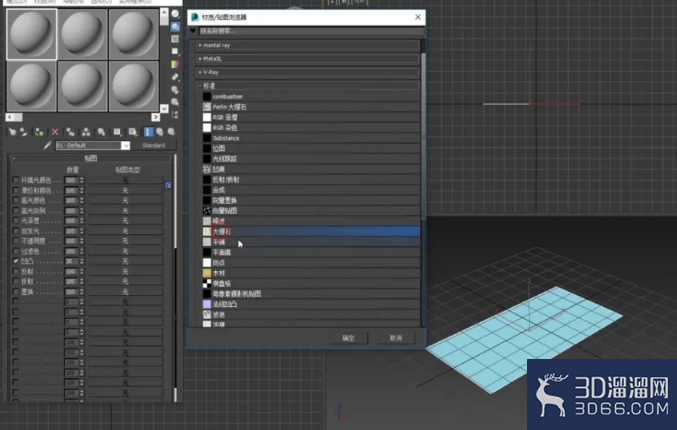The image size is (677, 430).
Task: Click the Get Material icon
Action: pos(12,132)
